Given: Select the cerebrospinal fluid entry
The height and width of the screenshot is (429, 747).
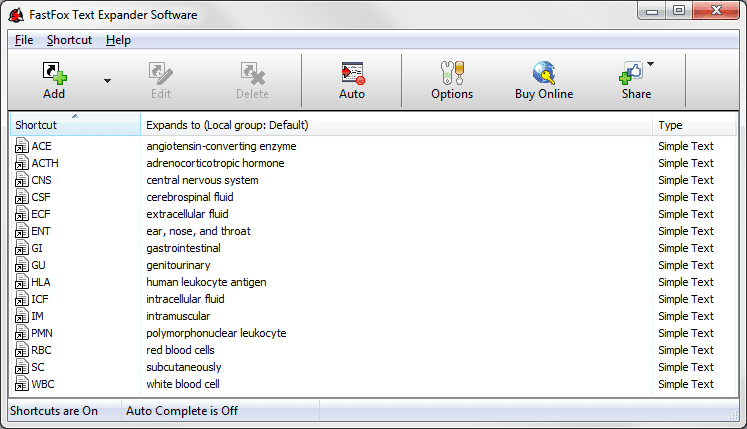Looking at the screenshot, I should point(190,197).
